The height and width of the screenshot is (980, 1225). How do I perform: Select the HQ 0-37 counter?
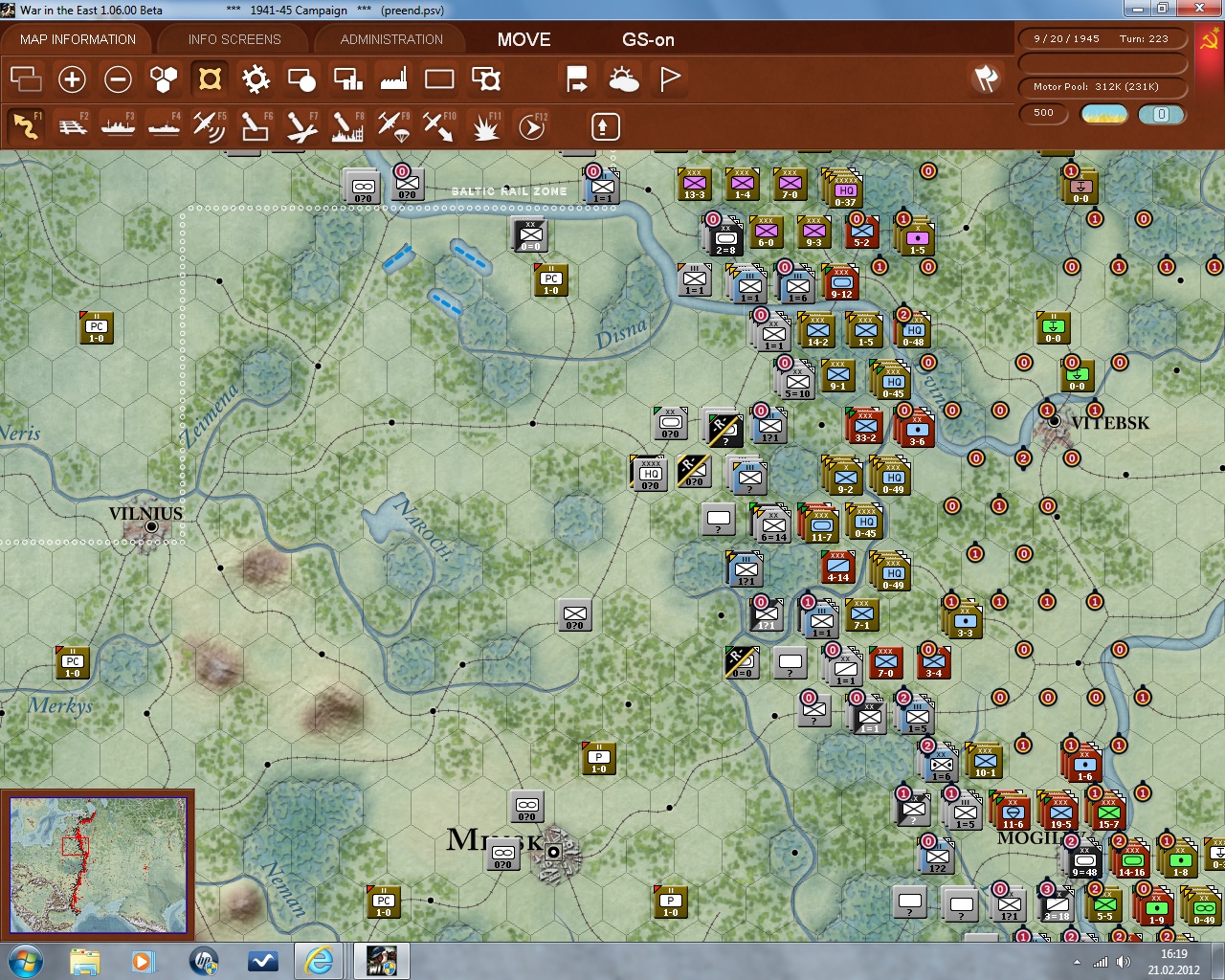pyautogui.click(x=845, y=190)
